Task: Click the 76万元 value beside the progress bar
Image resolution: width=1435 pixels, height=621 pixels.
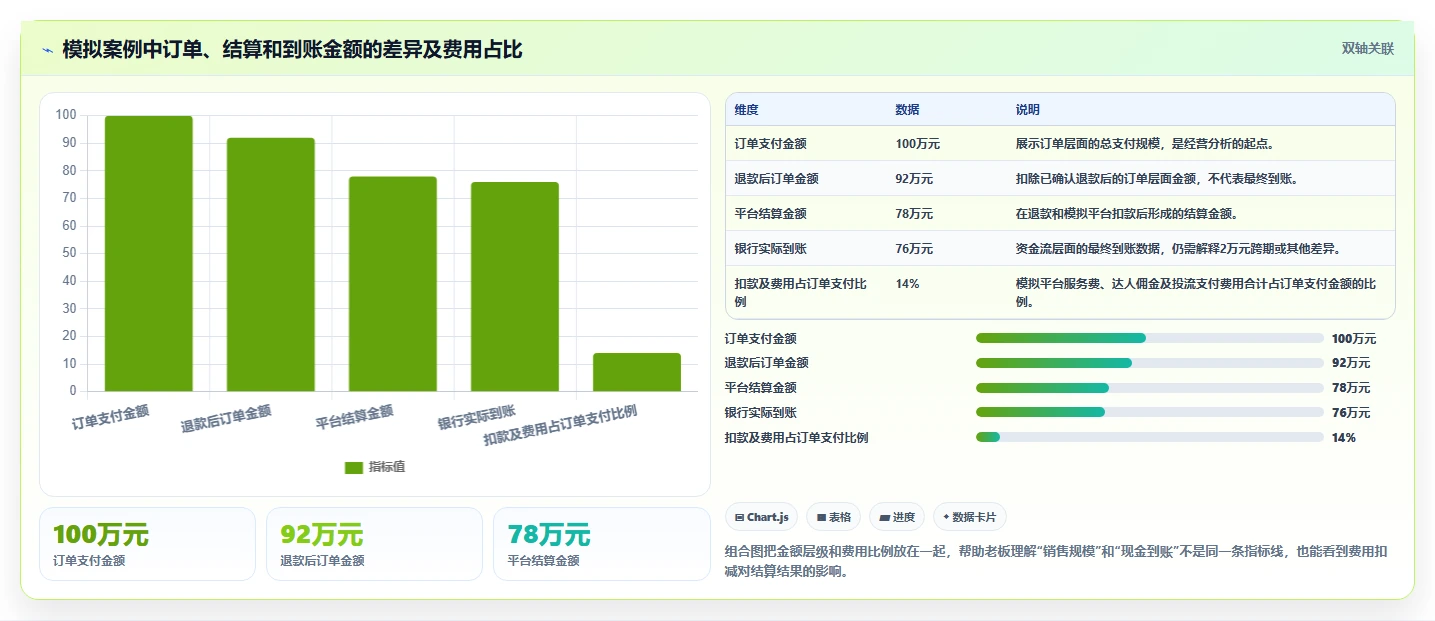Action: tap(1351, 413)
